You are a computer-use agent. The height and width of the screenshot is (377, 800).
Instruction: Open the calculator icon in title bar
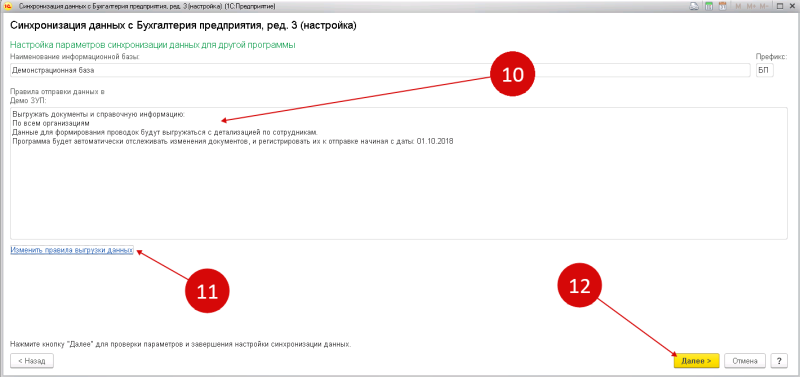click(709, 7)
